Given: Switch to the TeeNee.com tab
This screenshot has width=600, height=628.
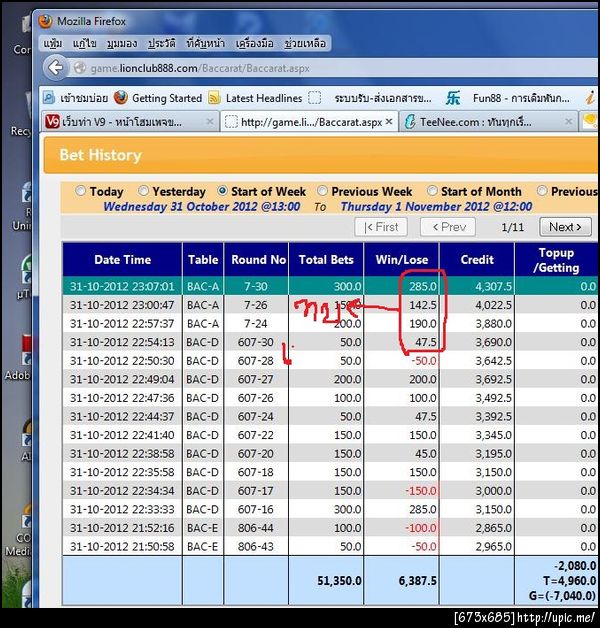Looking at the screenshot, I should pyautogui.click(x=488, y=121).
